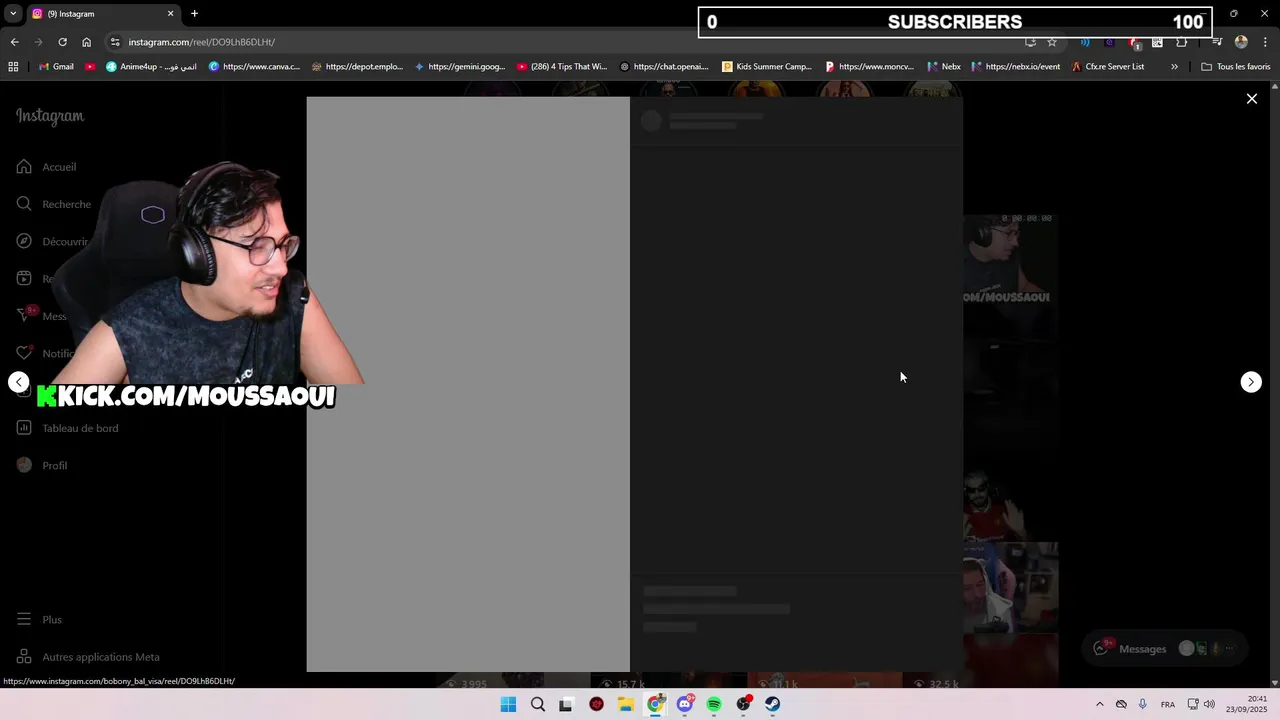The height and width of the screenshot is (720, 1280).
Task: Click the Plus hamburger icon
Action: 24,620
